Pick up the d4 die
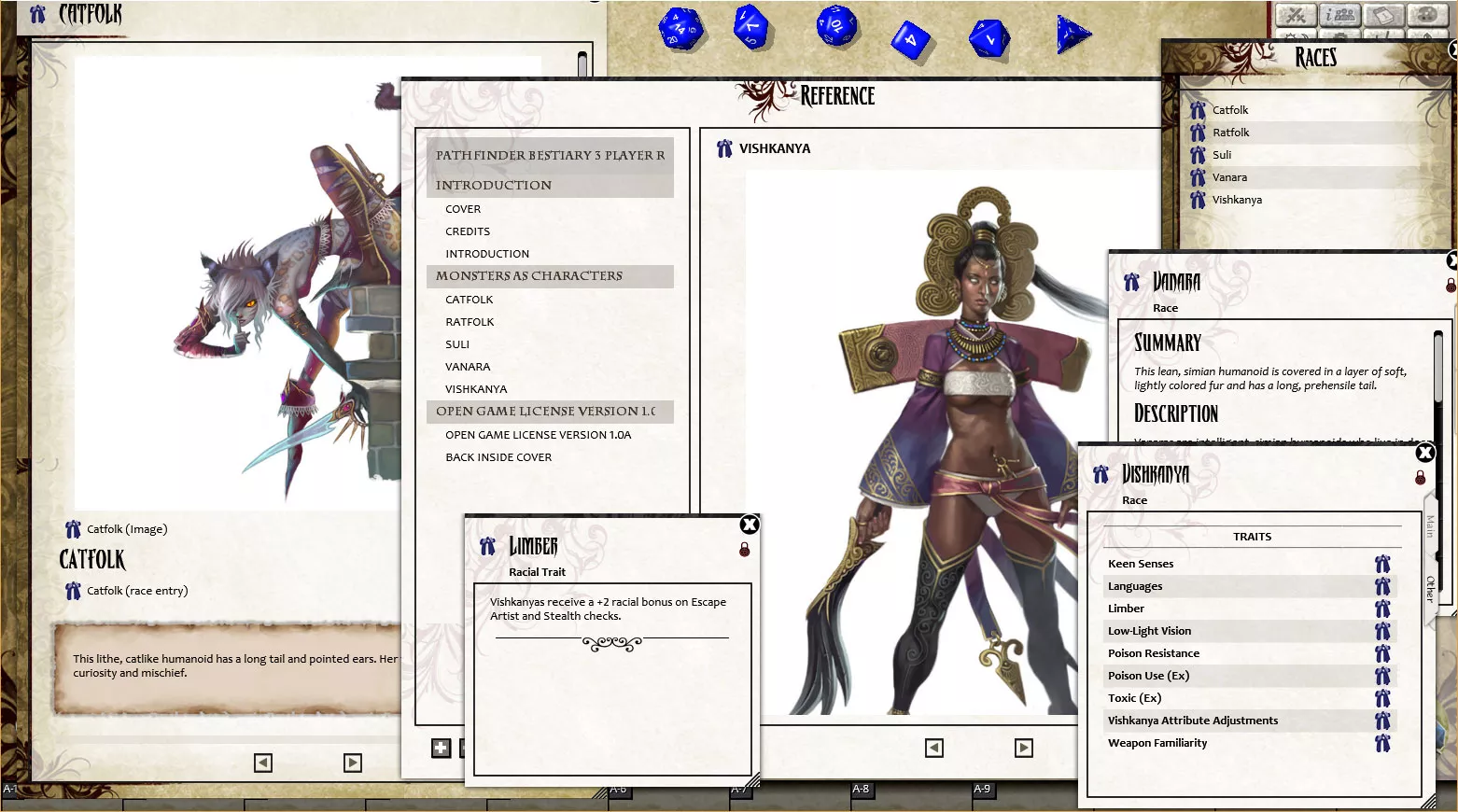1458x812 pixels. [x=1073, y=35]
